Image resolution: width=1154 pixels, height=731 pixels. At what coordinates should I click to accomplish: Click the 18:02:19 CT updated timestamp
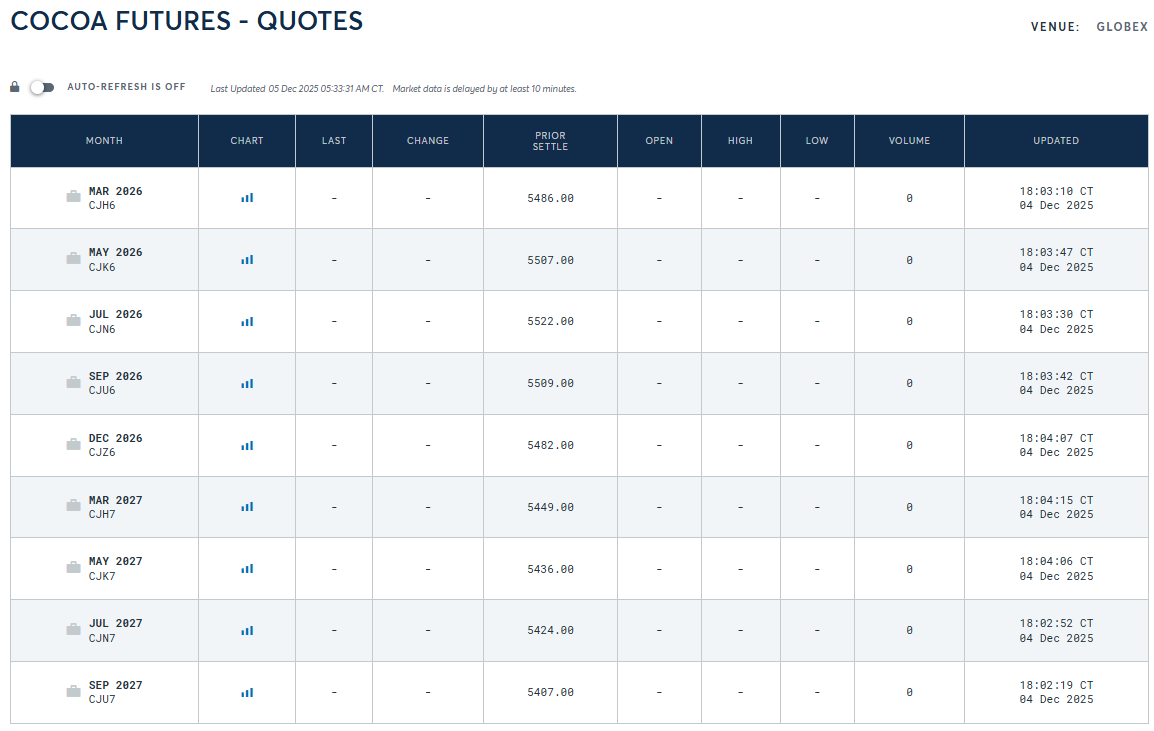[1056, 685]
